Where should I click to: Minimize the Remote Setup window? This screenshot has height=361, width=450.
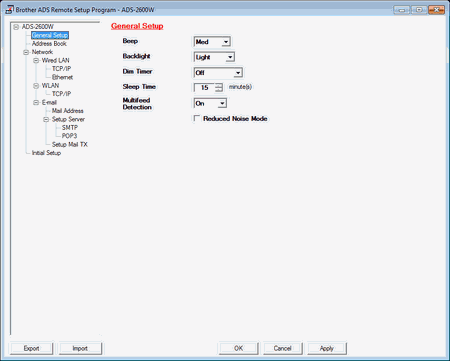point(402,10)
